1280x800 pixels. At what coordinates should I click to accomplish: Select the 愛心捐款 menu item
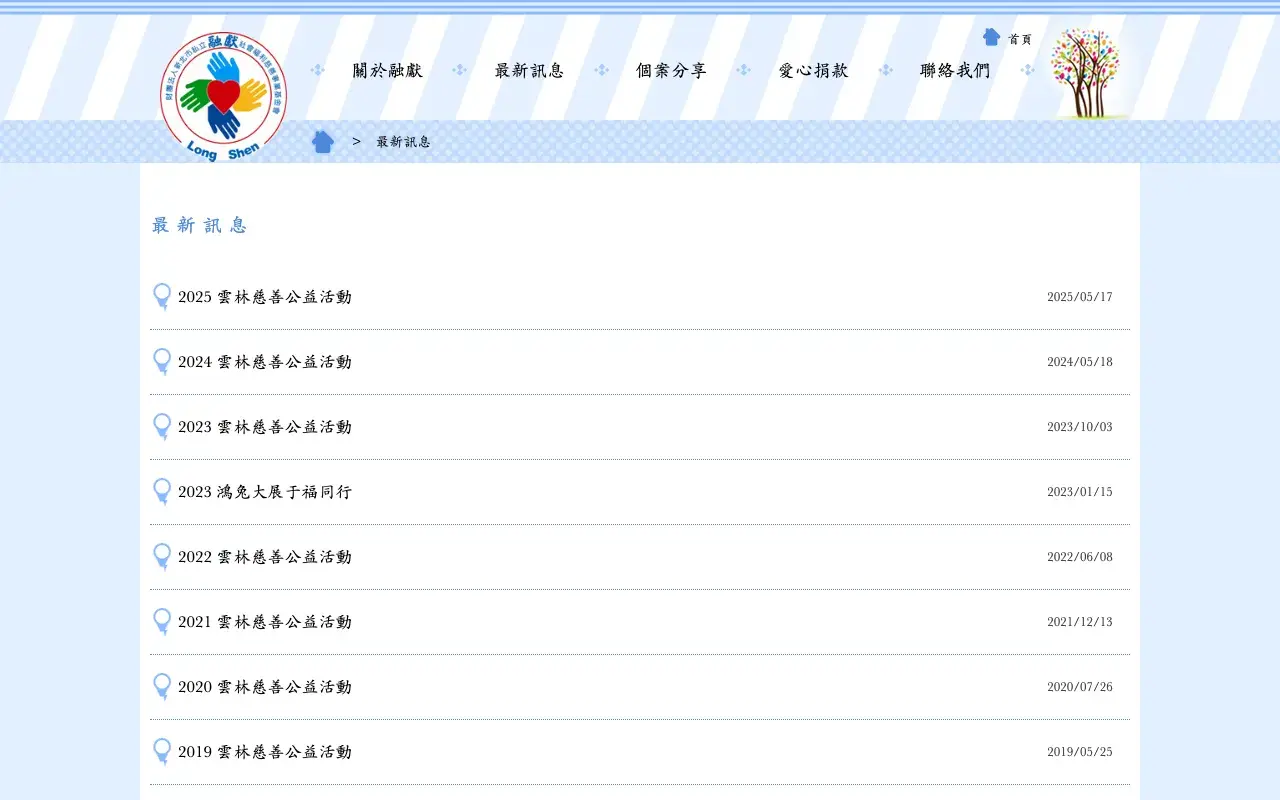(814, 70)
